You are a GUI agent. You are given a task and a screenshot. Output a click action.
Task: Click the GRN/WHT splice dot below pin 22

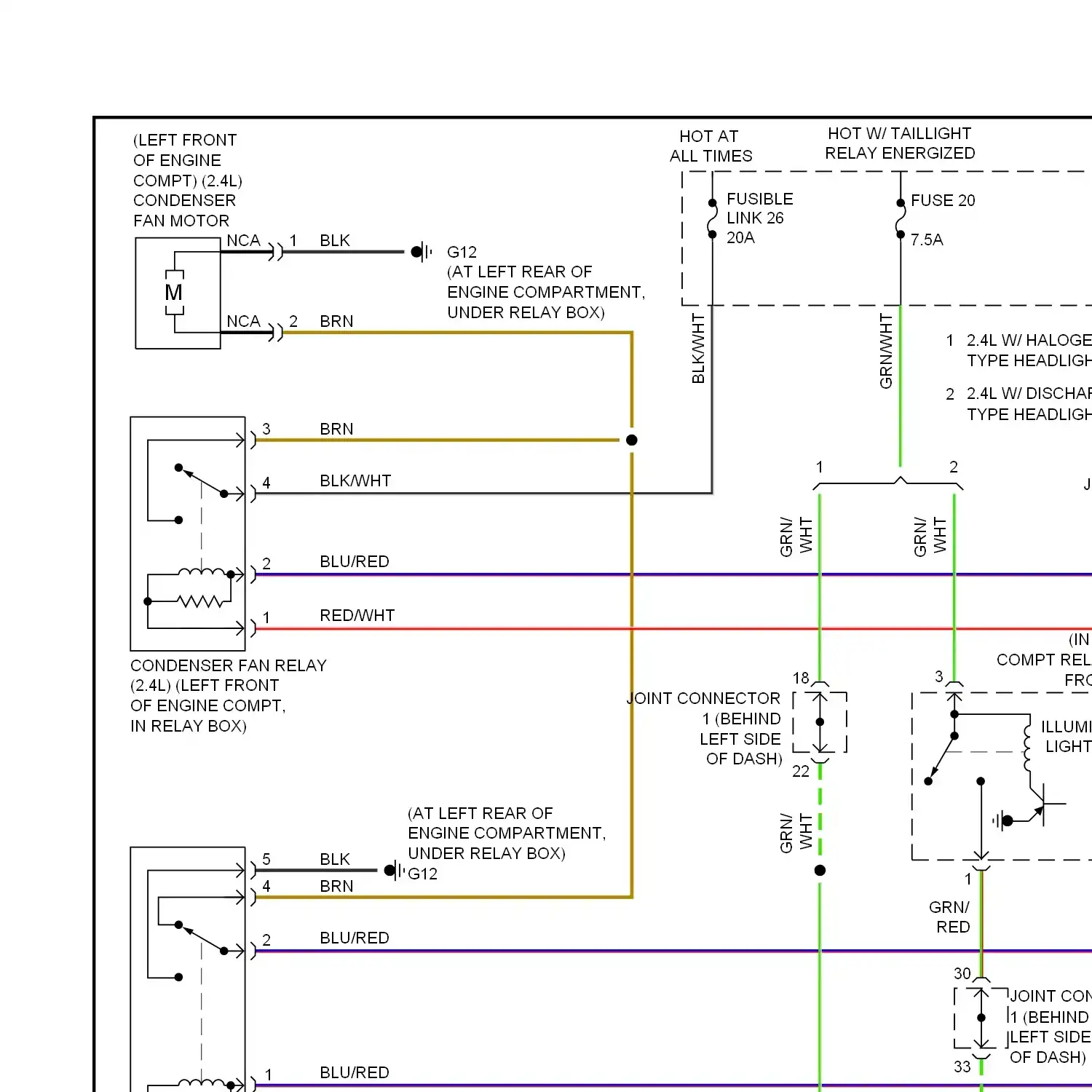coord(820,870)
